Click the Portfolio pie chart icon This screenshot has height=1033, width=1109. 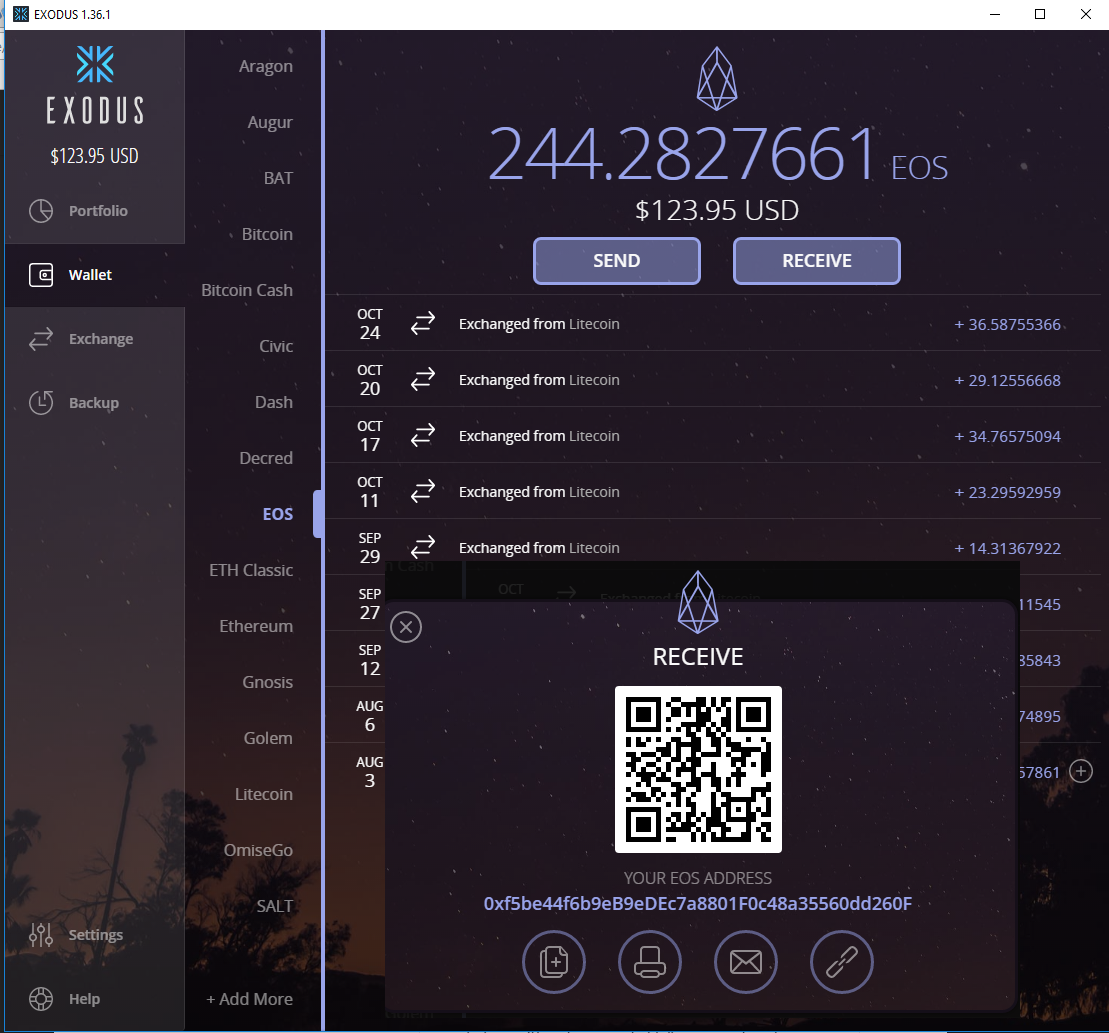click(x=41, y=211)
